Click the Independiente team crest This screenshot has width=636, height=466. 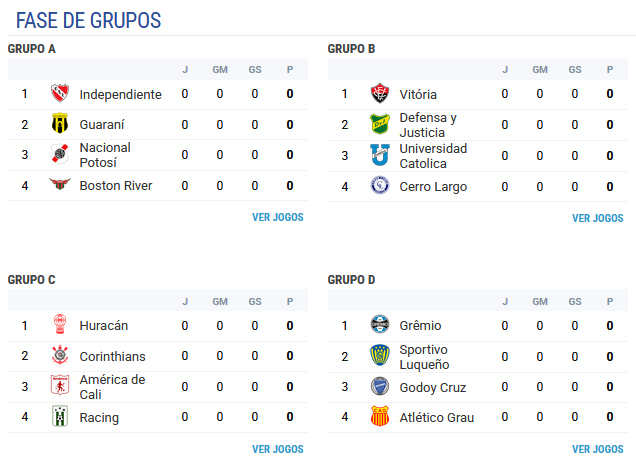click(x=60, y=94)
